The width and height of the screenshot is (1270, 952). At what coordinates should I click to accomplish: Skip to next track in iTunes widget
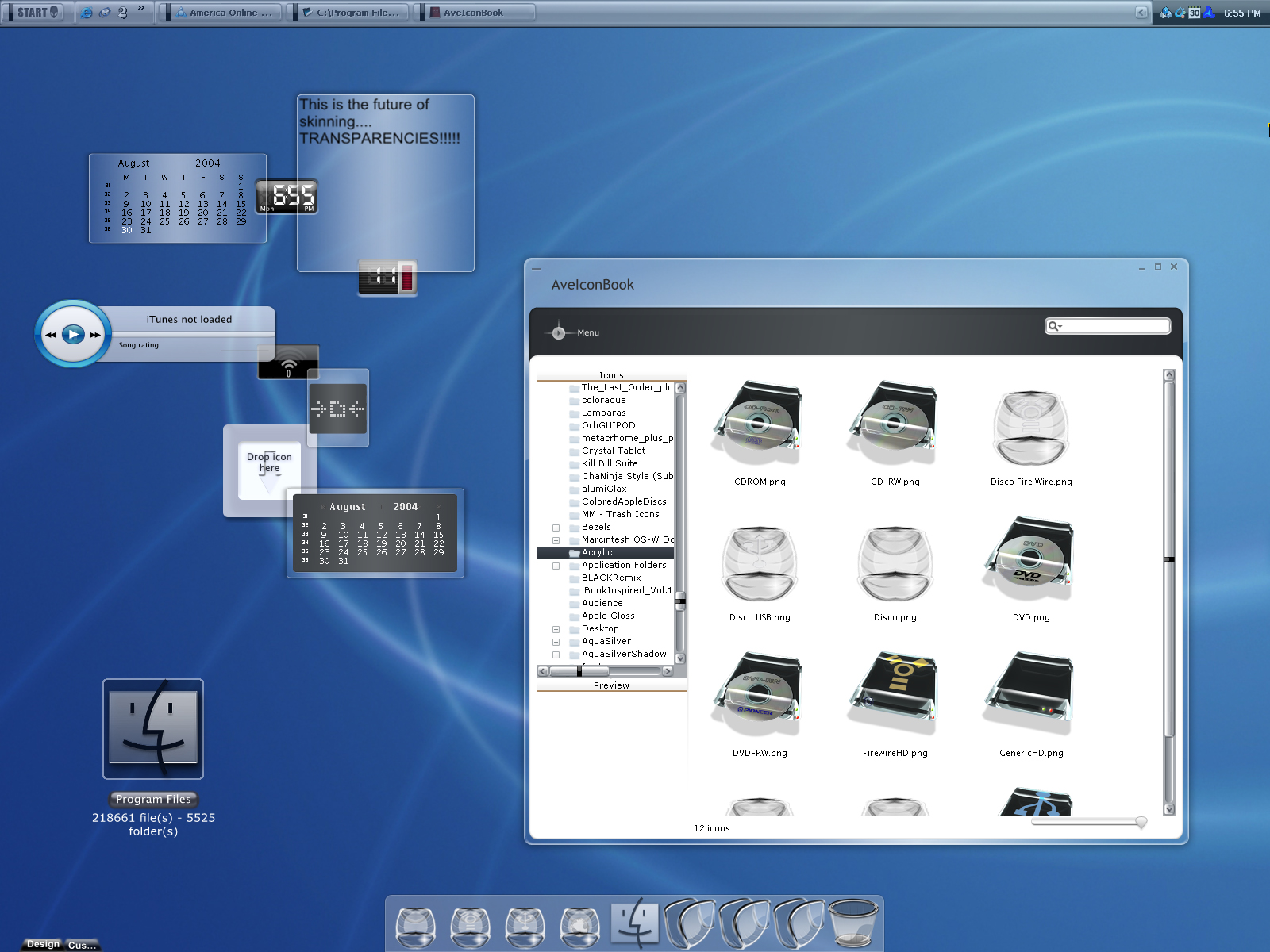(x=95, y=335)
